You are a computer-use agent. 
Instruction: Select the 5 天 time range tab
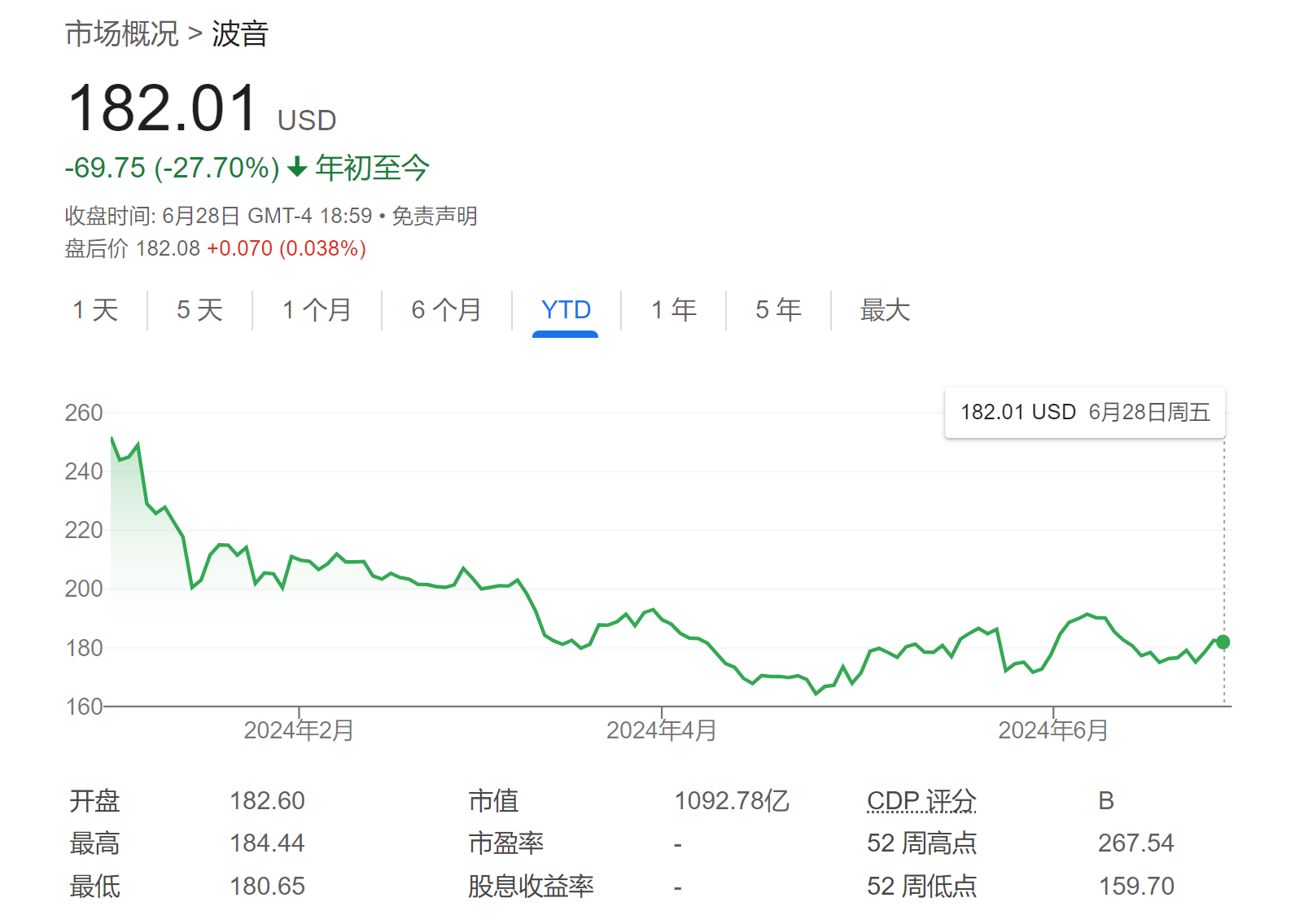199,310
